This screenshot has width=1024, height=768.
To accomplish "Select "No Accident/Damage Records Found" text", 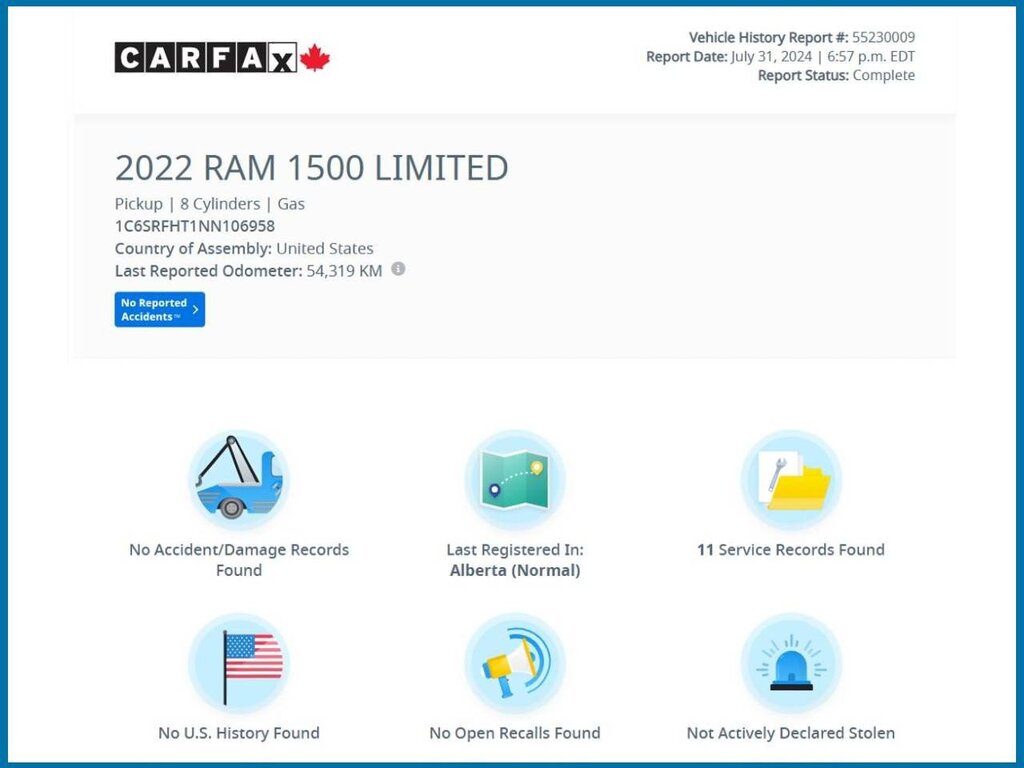I will pyautogui.click(x=239, y=560).
